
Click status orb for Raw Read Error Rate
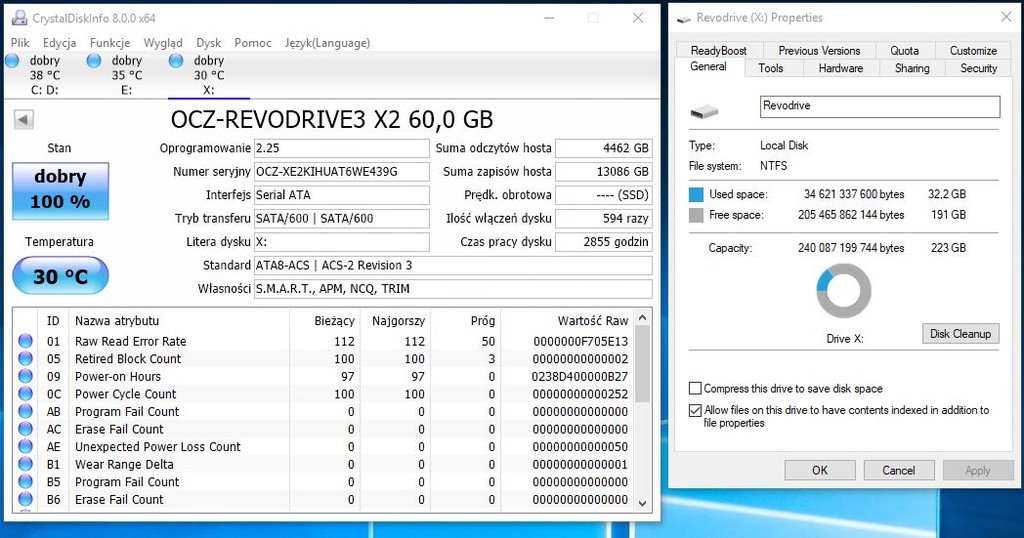pyautogui.click(x=25, y=341)
